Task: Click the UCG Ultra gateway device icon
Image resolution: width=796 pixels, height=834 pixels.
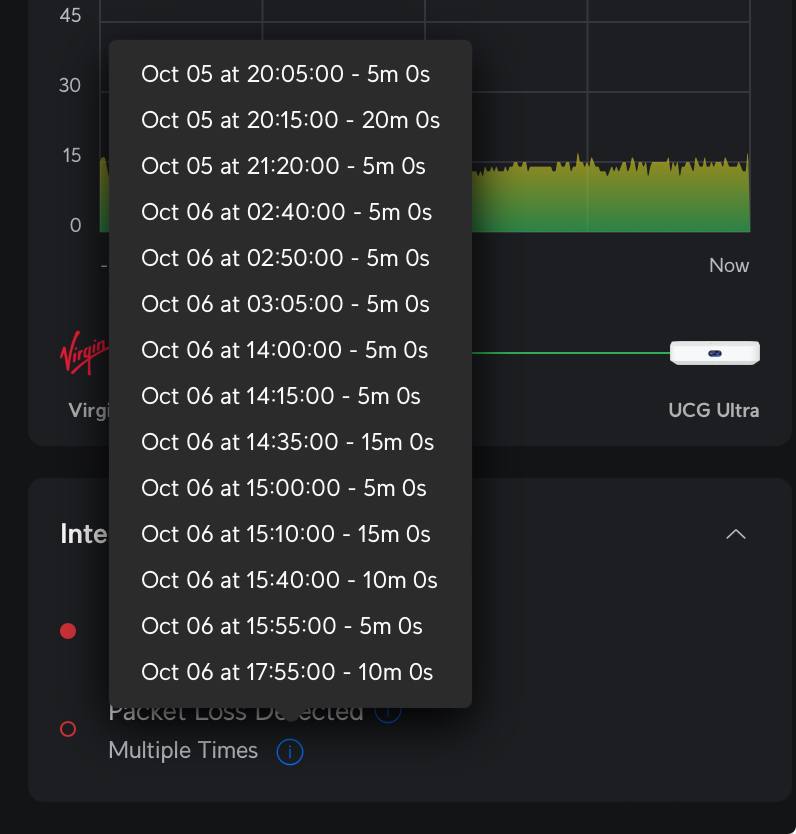Action: (x=714, y=353)
